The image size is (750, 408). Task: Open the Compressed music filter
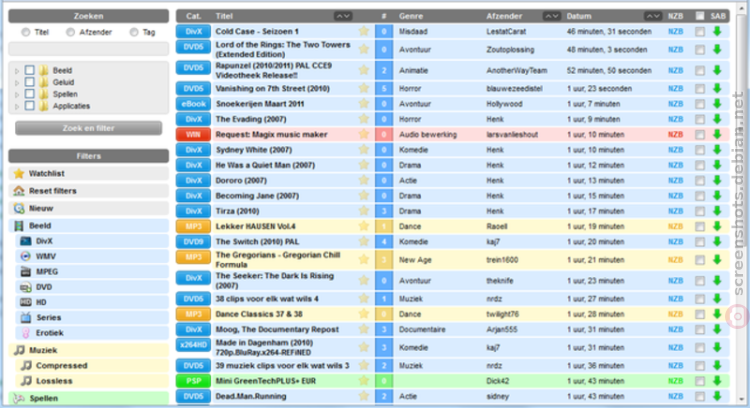pyautogui.click(x=92, y=365)
